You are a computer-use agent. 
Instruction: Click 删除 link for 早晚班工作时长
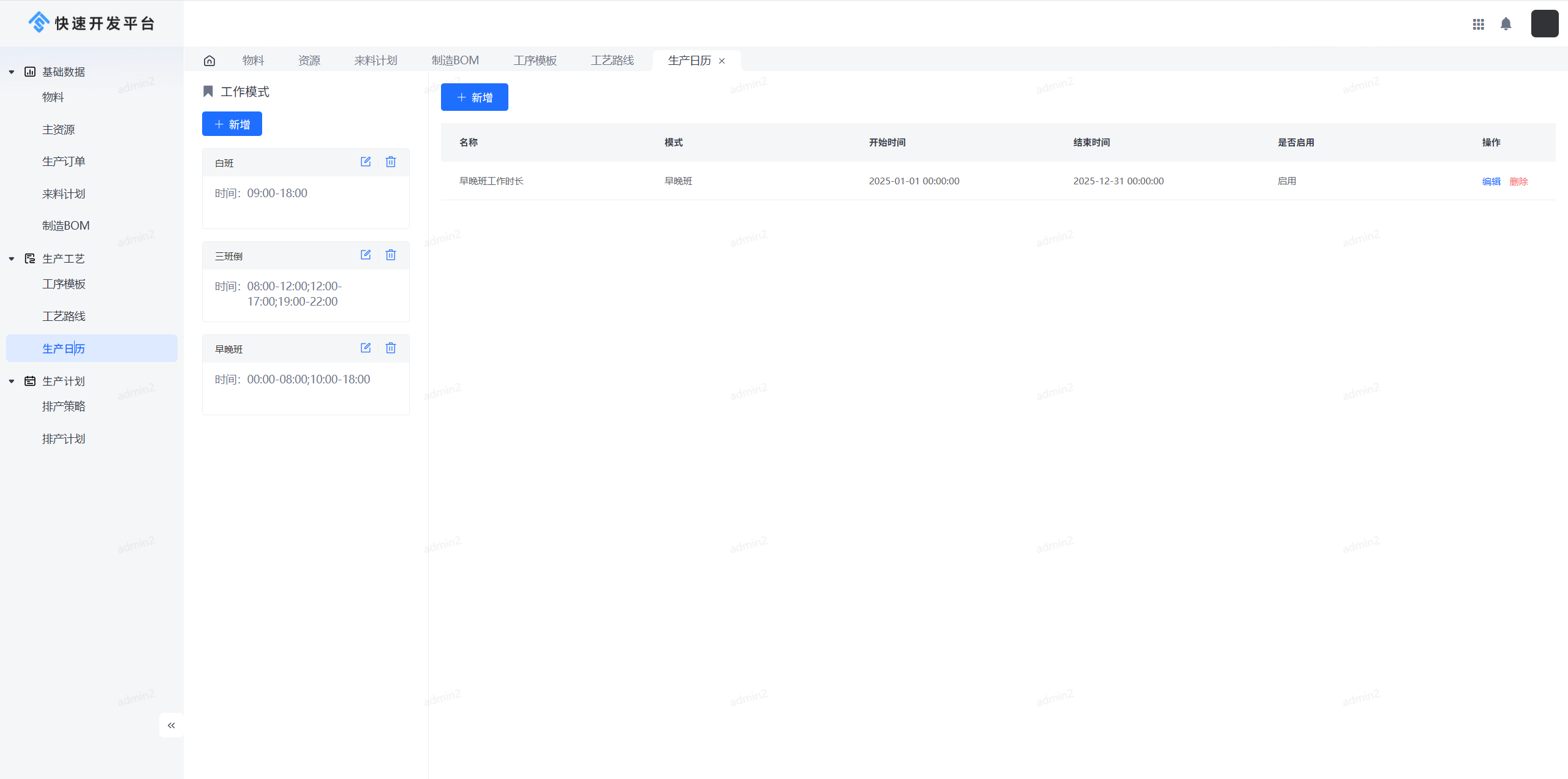click(1518, 182)
